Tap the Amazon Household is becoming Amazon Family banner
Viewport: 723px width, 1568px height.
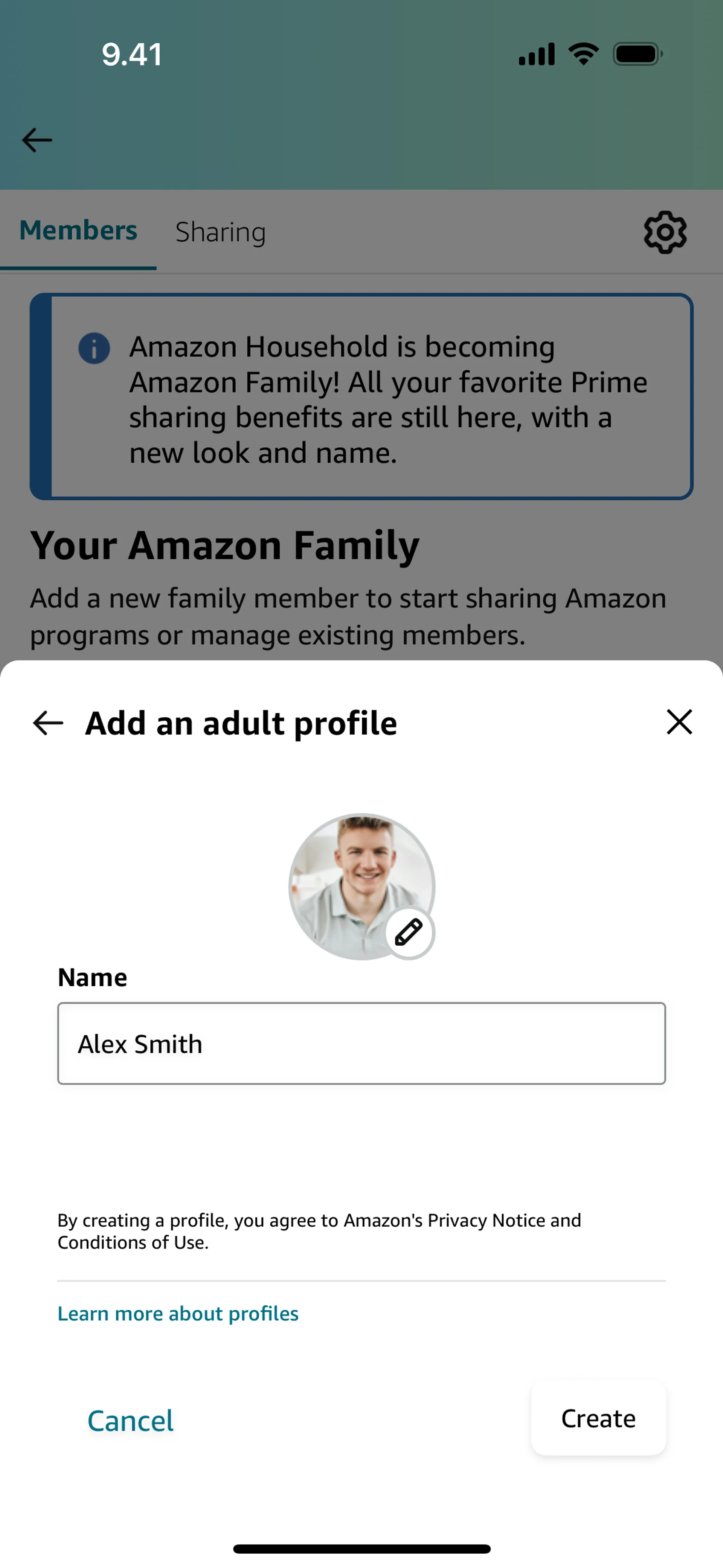click(x=361, y=397)
